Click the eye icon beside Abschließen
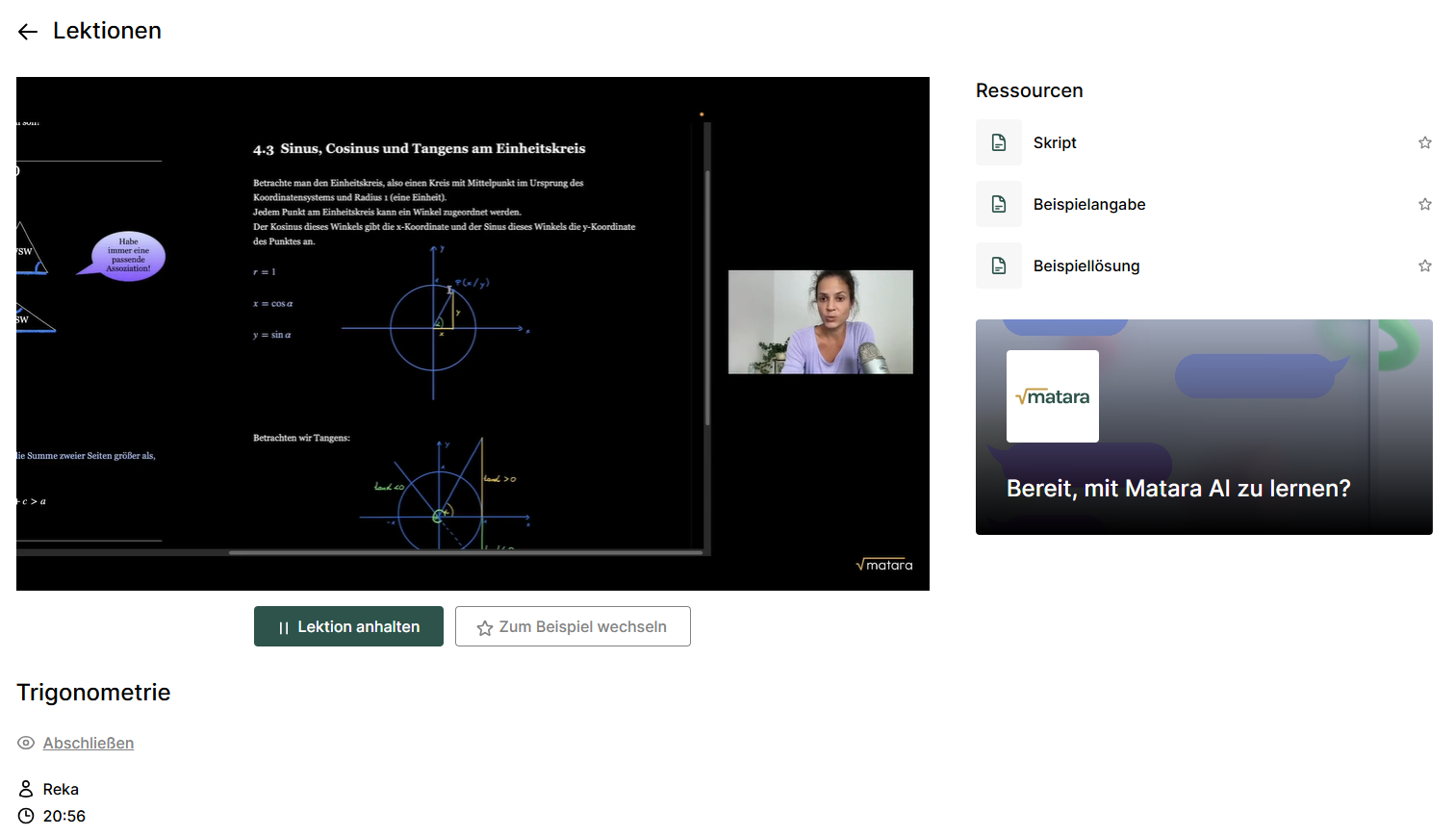 pyautogui.click(x=26, y=743)
